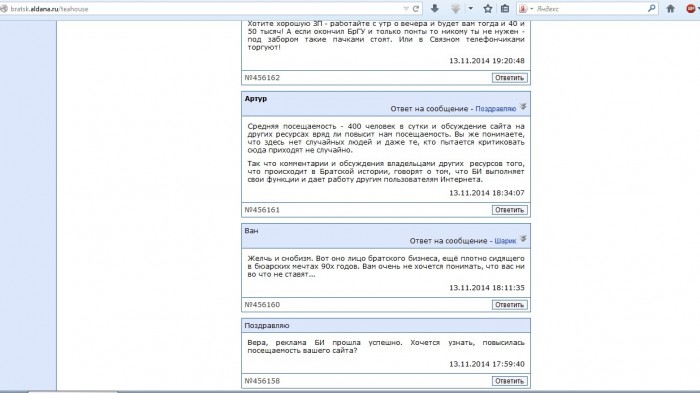
Task: Focus the Яндекс search input field
Action: click(589, 8)
